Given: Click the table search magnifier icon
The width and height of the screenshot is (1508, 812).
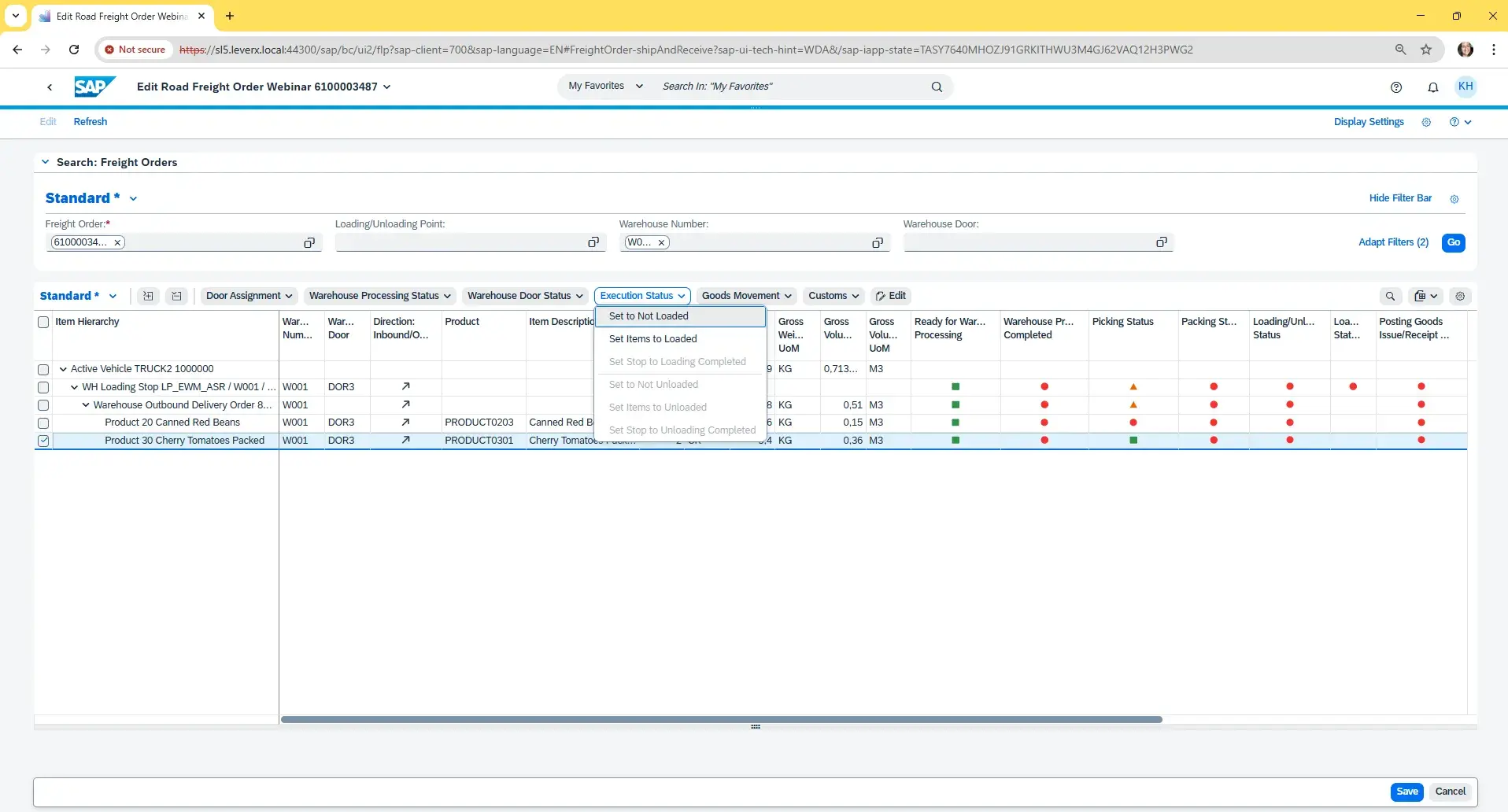Looking at the screenshot, I should [x=1390, y=296].
